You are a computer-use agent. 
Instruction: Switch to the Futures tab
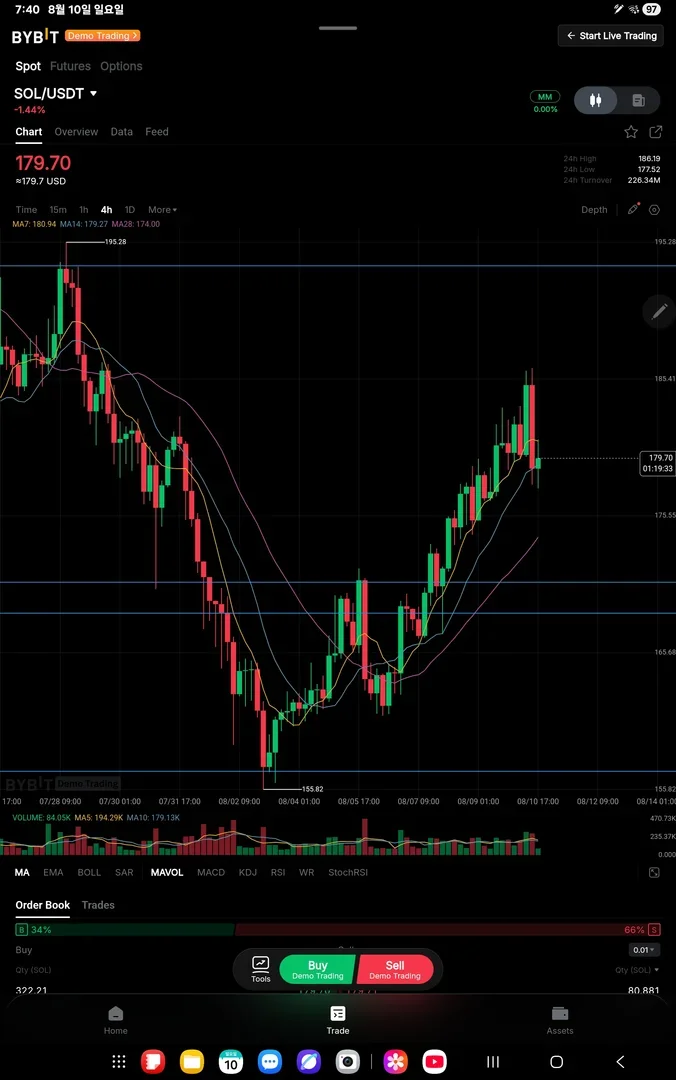point(70,66)
